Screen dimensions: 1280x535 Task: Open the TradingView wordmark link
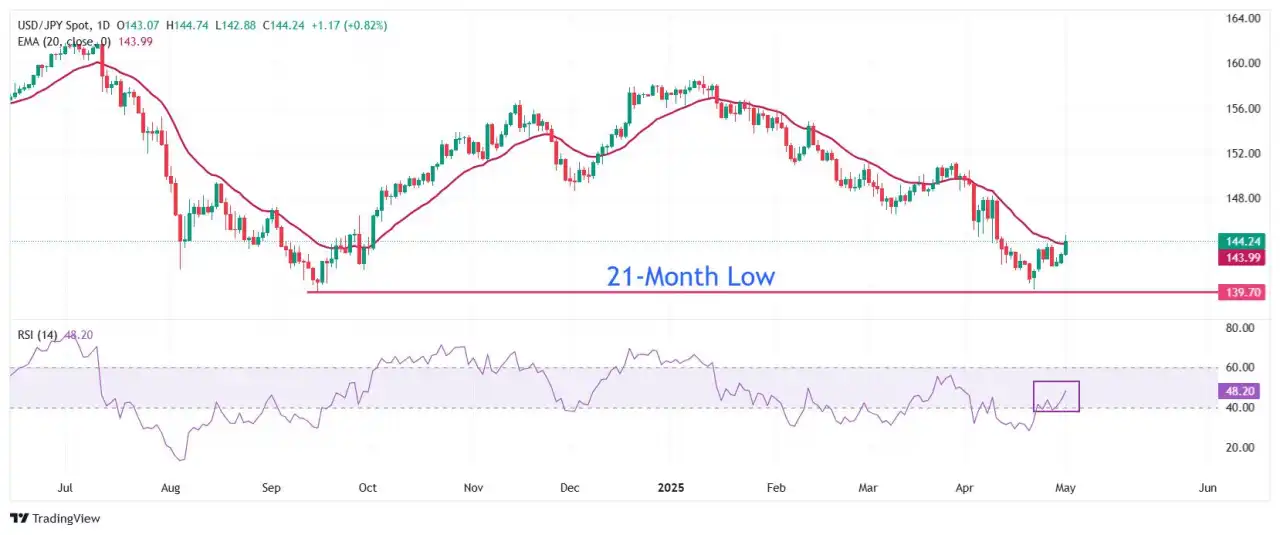(x=67, y=518)
